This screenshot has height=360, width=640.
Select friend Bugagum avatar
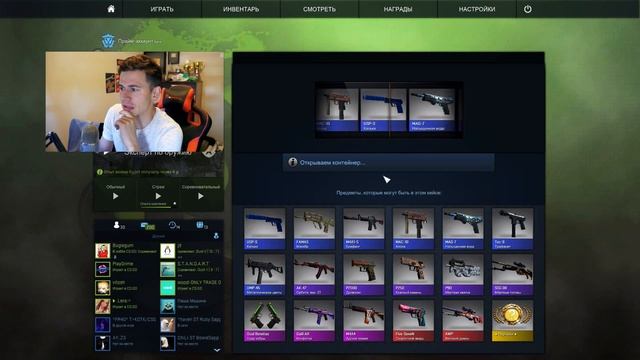pyautogui.click(x=102, y=251)
